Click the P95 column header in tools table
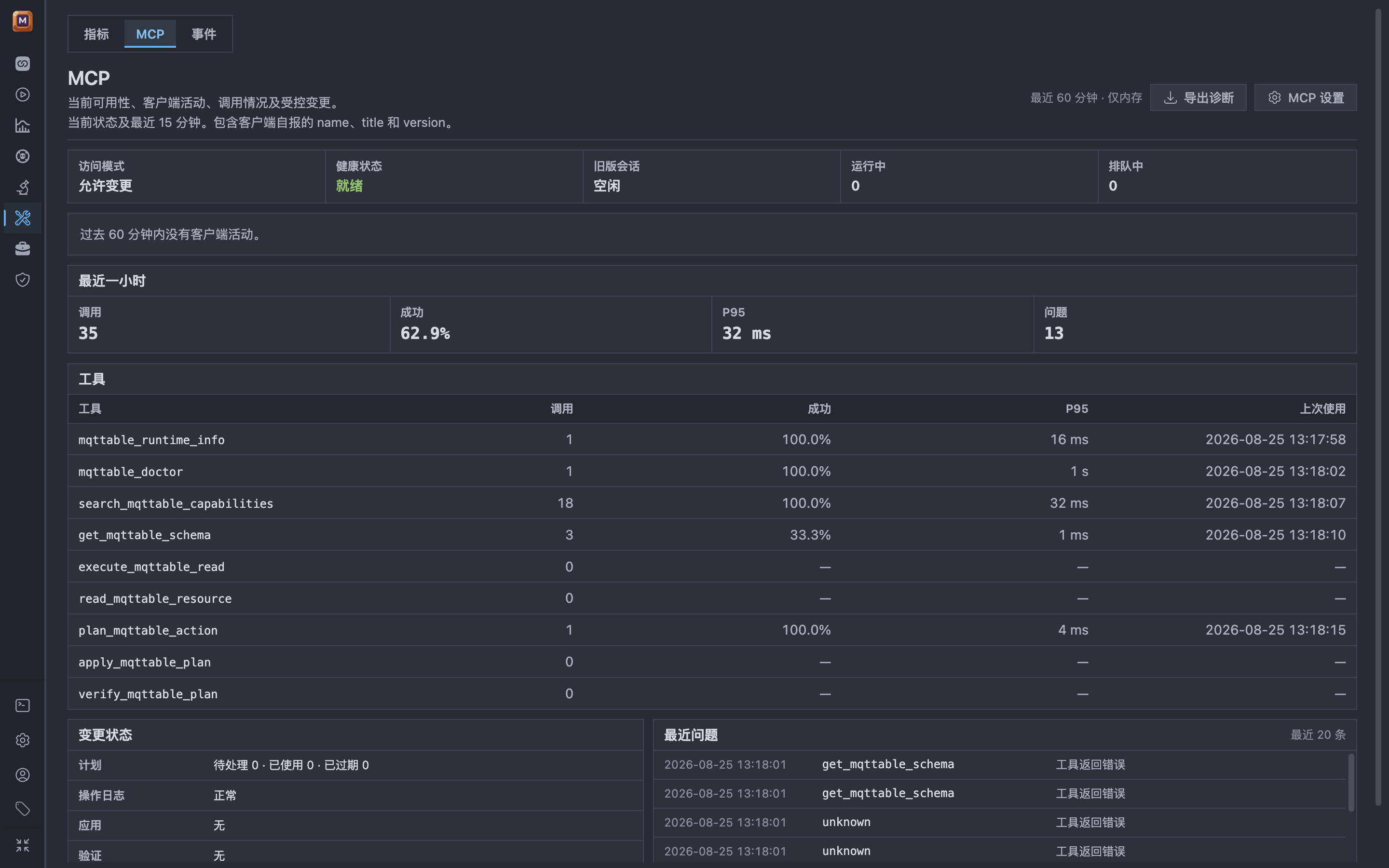Image resolution: width=1389 pixels, height=868 pixels. point(1077,409)
